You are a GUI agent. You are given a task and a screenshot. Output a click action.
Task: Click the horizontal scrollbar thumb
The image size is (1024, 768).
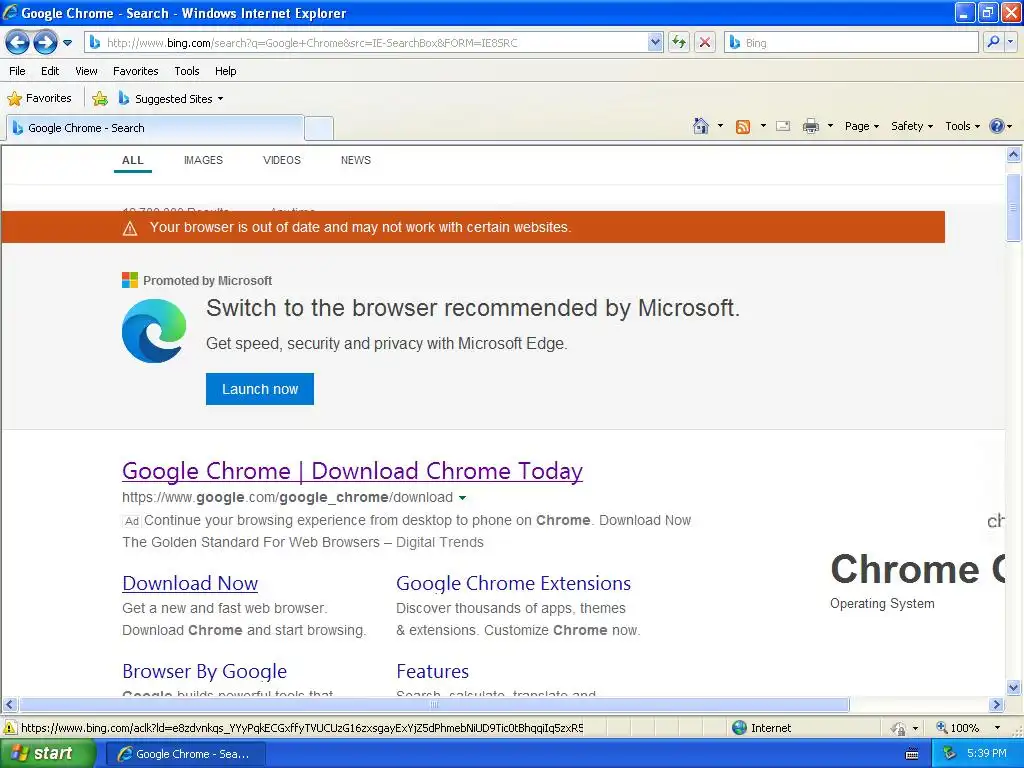click(434, 705)
